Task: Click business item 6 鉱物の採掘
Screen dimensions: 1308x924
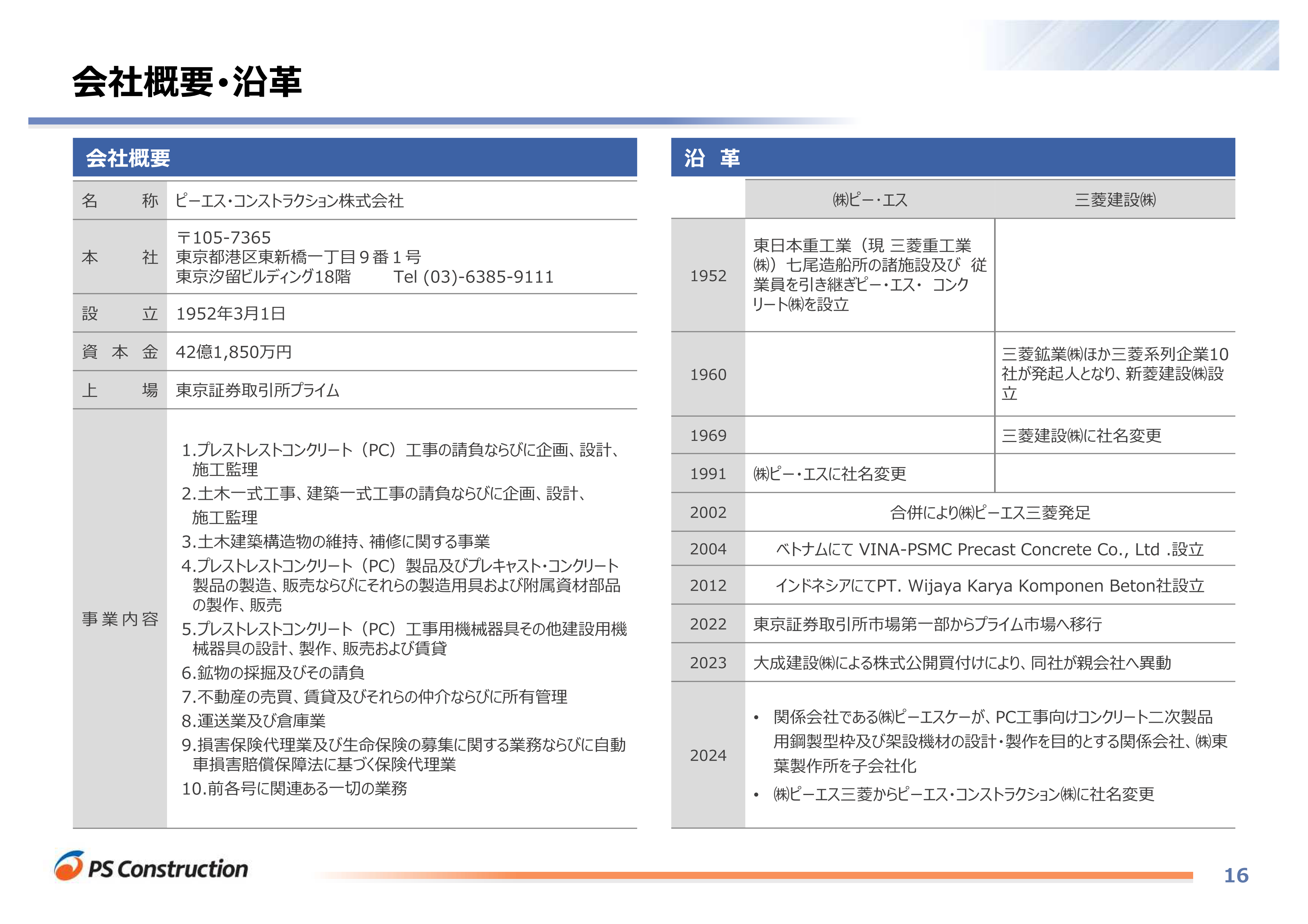Action: (273, 673)
